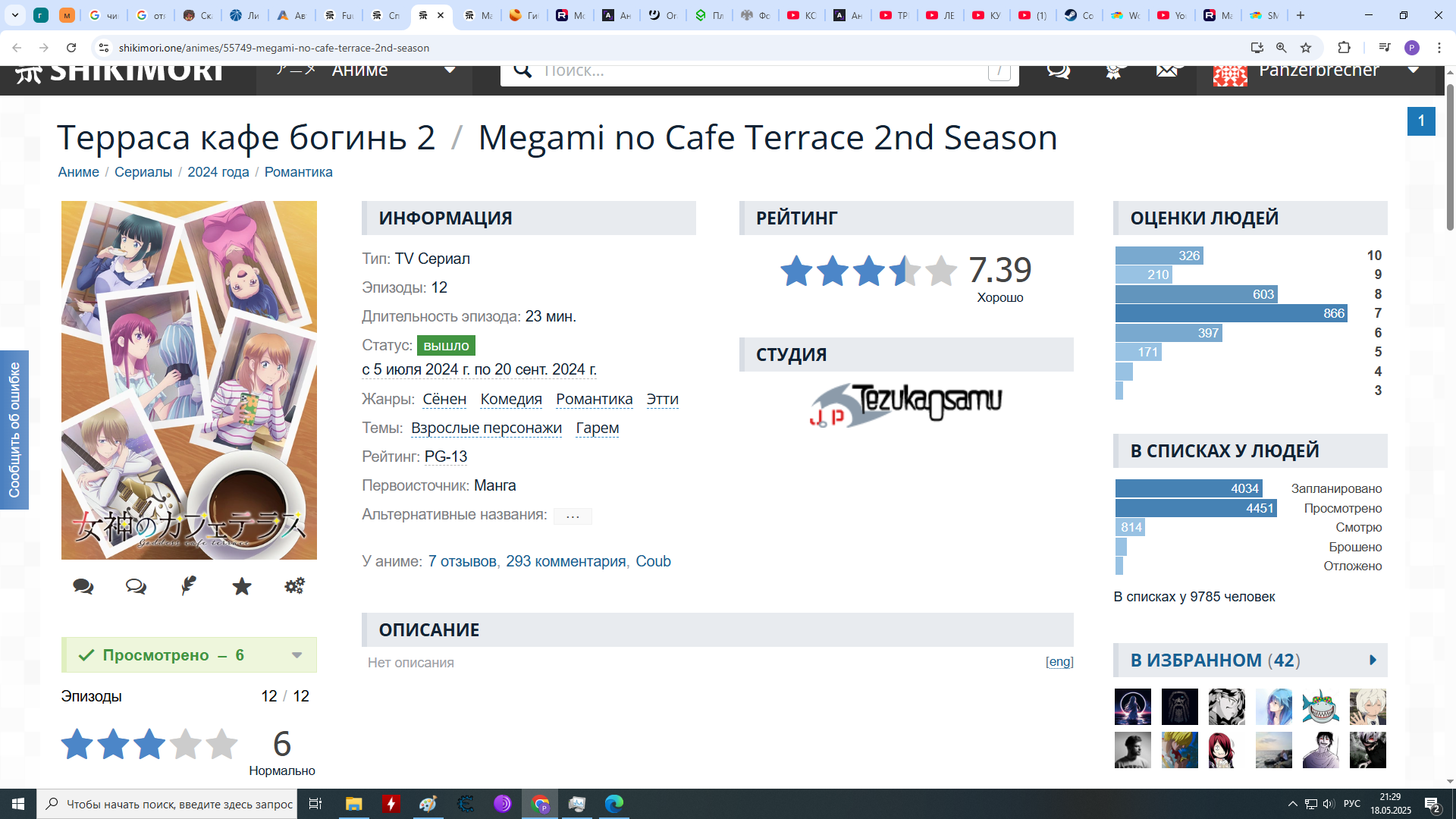Viewport: 1456px width, 819px height.
Task: Open edit gears icon under poster
Action: coord(294,585)
